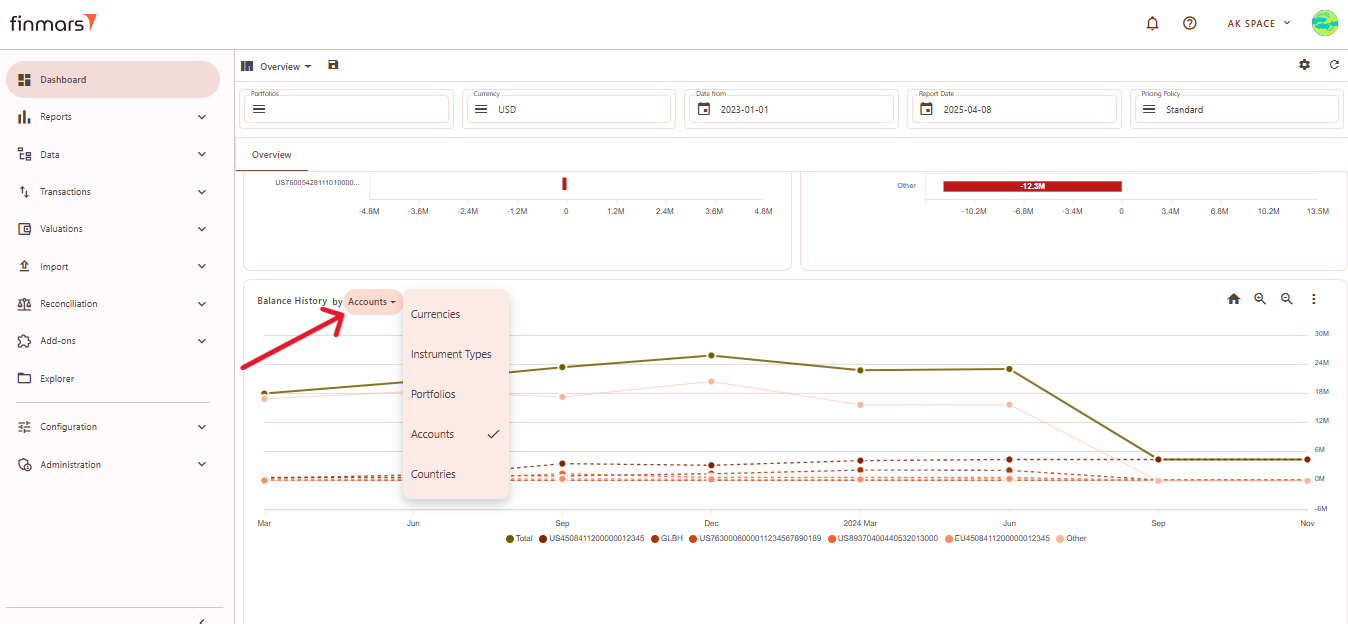Open dashboard settings gear icon
This screenshot has height=624, width=1348.
tap(1304, 65)
